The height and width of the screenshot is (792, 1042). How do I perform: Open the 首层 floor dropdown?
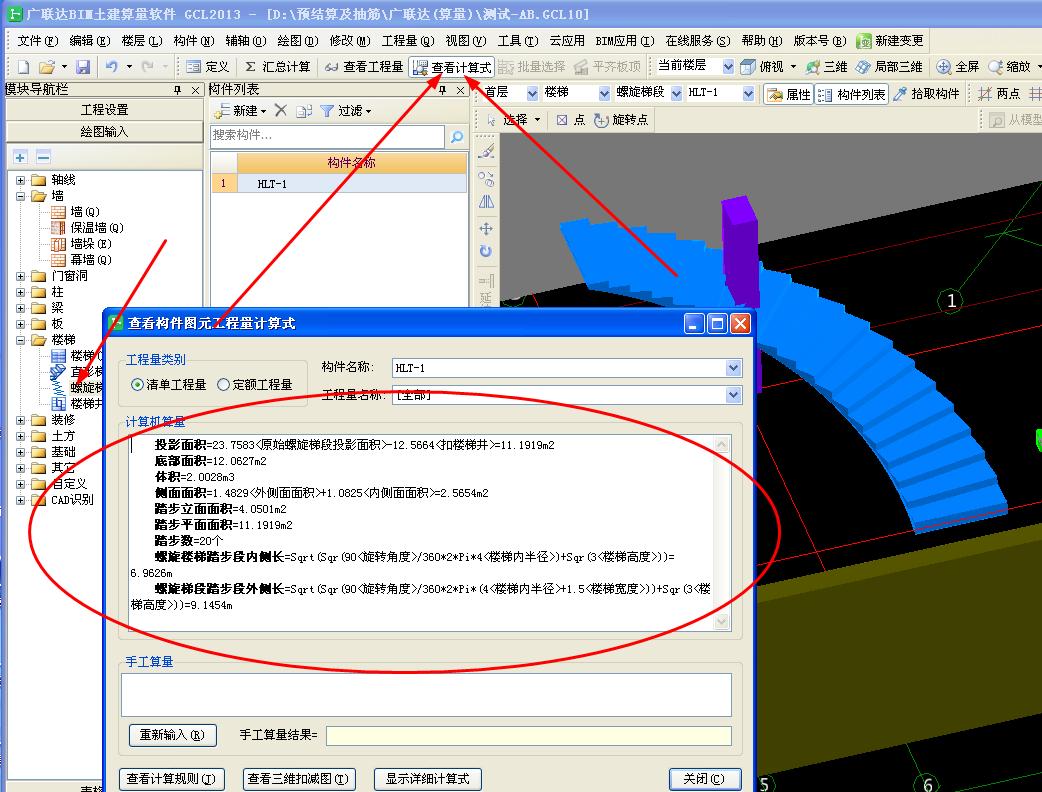(532, 93)
